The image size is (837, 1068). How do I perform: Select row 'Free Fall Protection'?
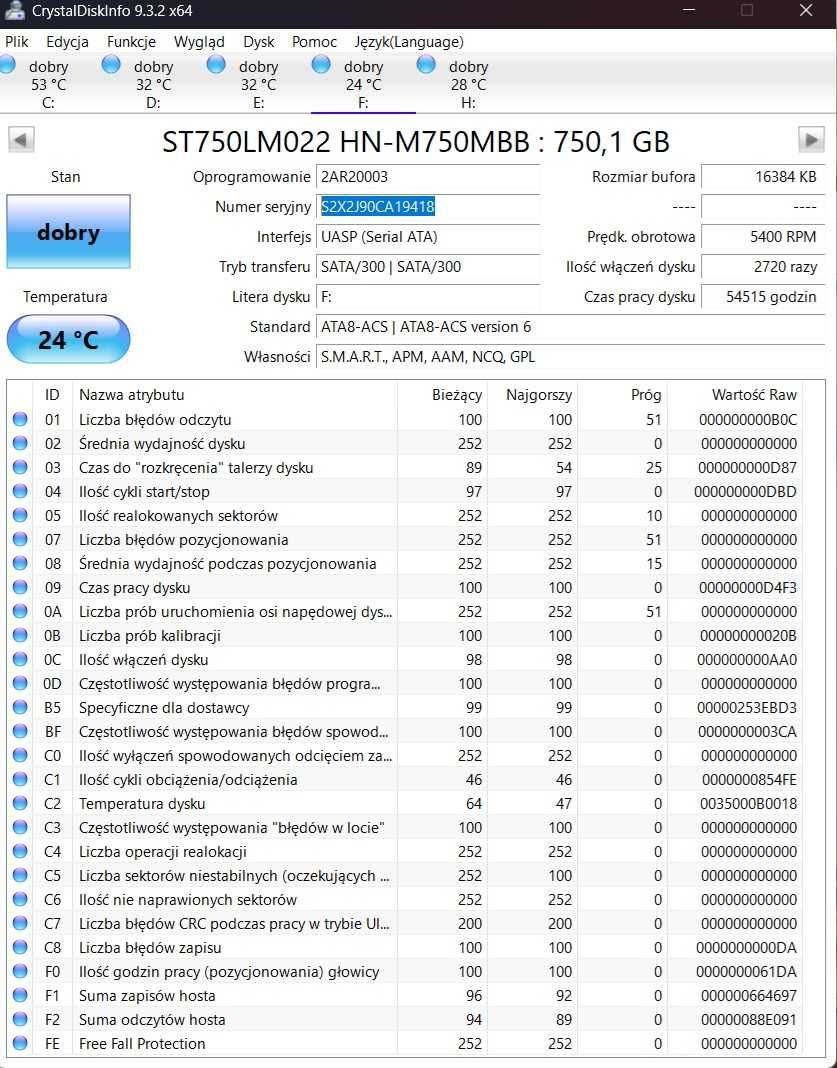pyautogui.click(x=406, y=1043)
